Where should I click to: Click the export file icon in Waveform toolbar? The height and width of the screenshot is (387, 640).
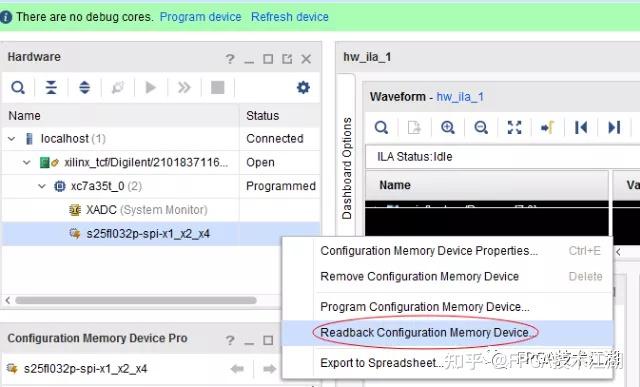(414, 127)
